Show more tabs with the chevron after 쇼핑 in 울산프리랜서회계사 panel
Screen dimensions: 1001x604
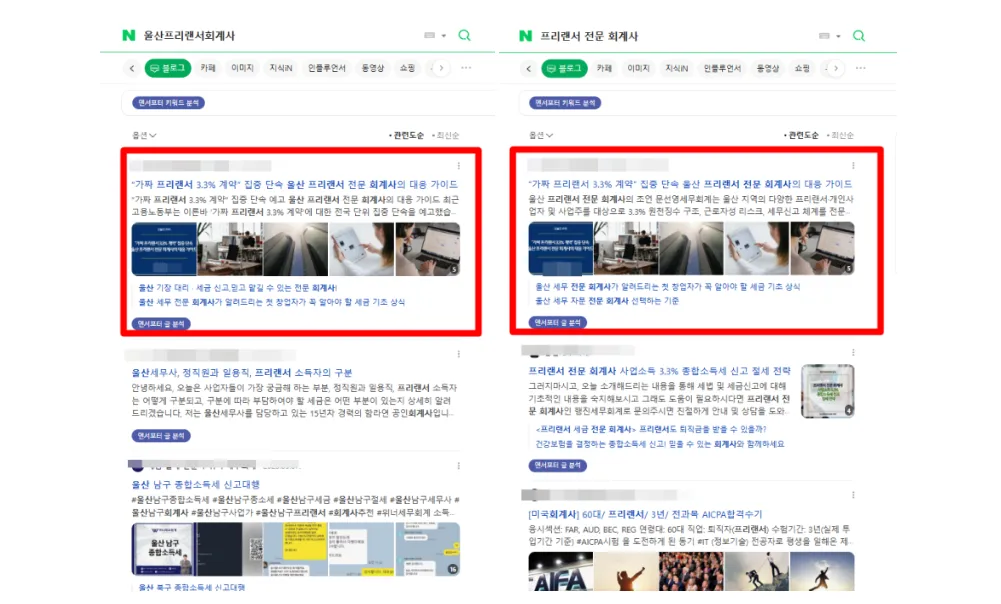coord(441,68)
